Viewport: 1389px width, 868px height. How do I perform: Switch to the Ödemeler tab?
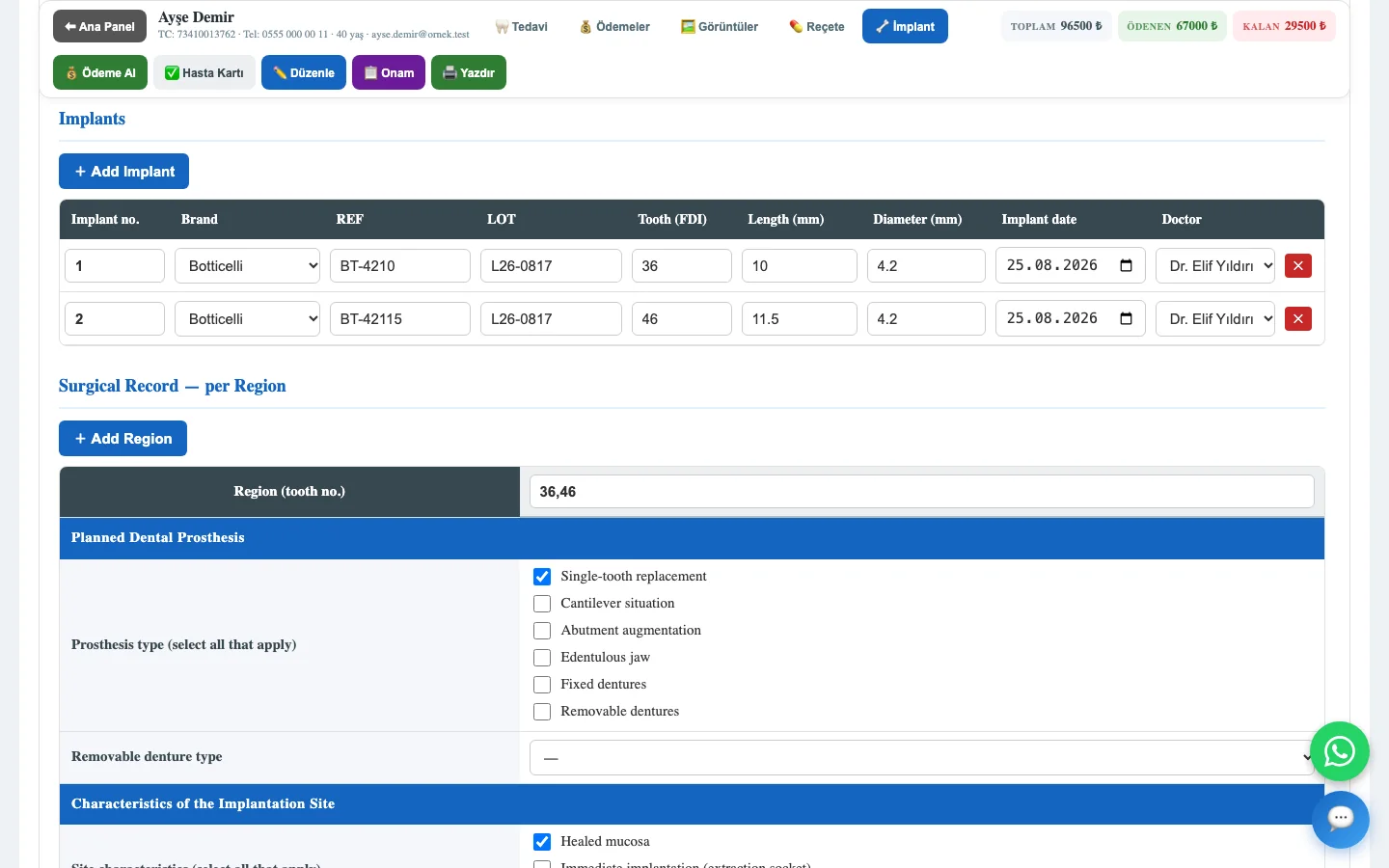click(614, 27)
